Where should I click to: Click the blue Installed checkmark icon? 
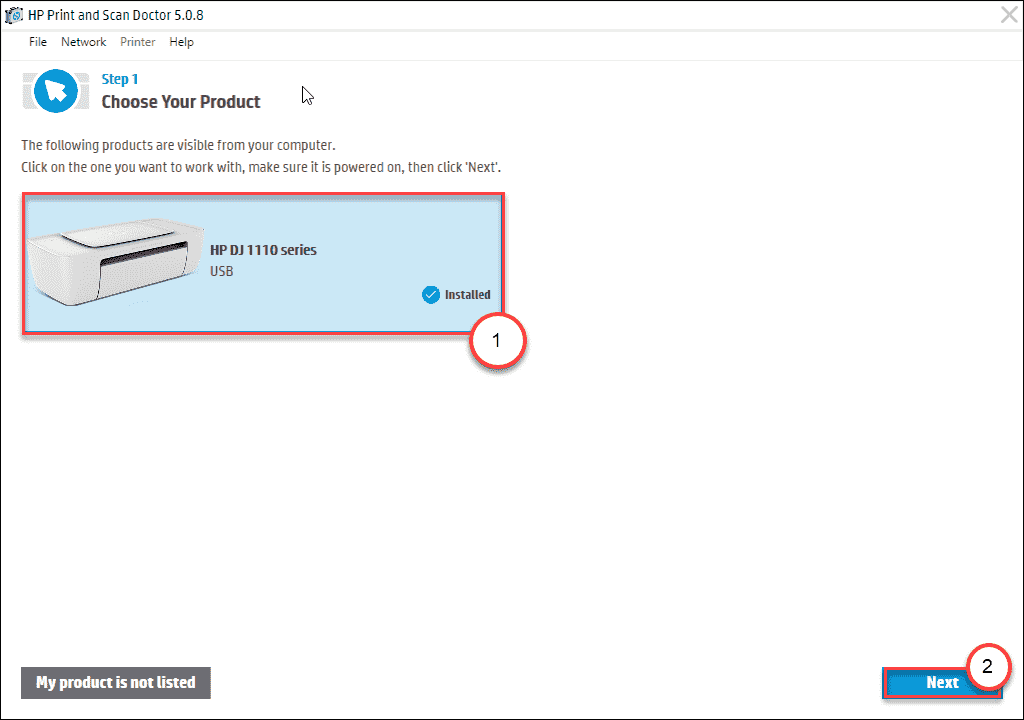pyautogui.click(x=431, y=295)
